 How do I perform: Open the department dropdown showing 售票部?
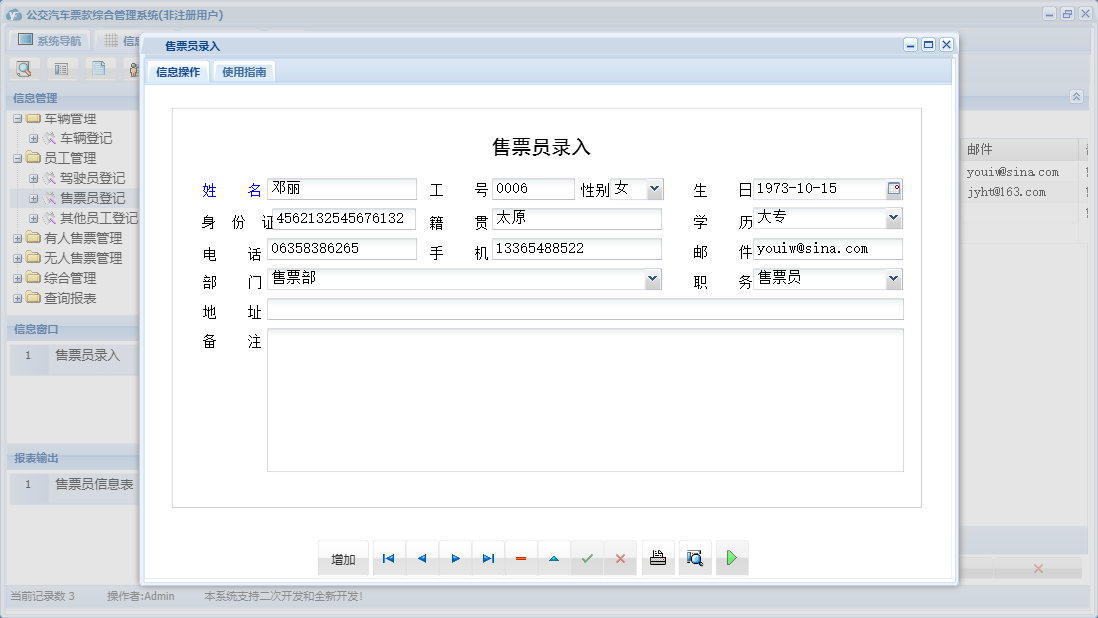tap(653, 279)
